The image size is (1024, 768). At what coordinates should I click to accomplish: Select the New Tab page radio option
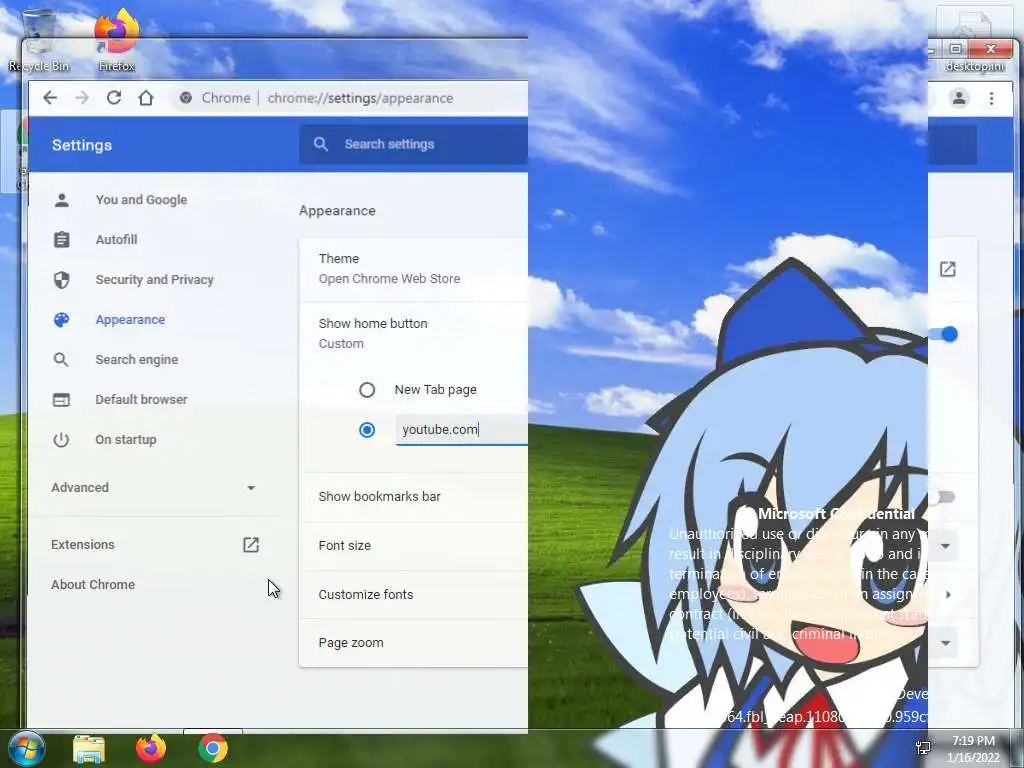coord(367,390)
